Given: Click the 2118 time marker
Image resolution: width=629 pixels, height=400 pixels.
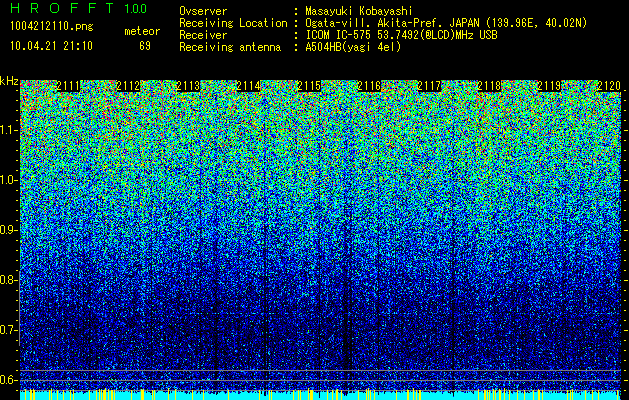Looking at the screenshot, I should pyautogui.click(x=489, y=86).
